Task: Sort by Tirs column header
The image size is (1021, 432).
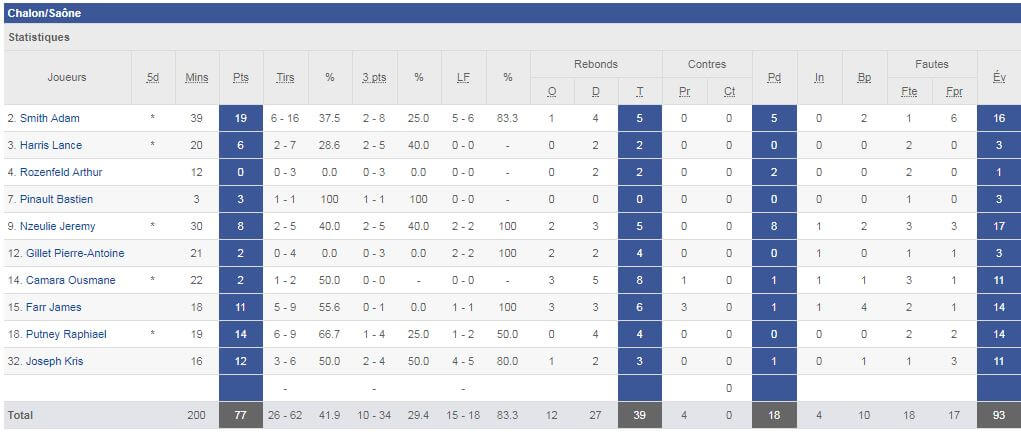Action: click(x=285, y=77)
